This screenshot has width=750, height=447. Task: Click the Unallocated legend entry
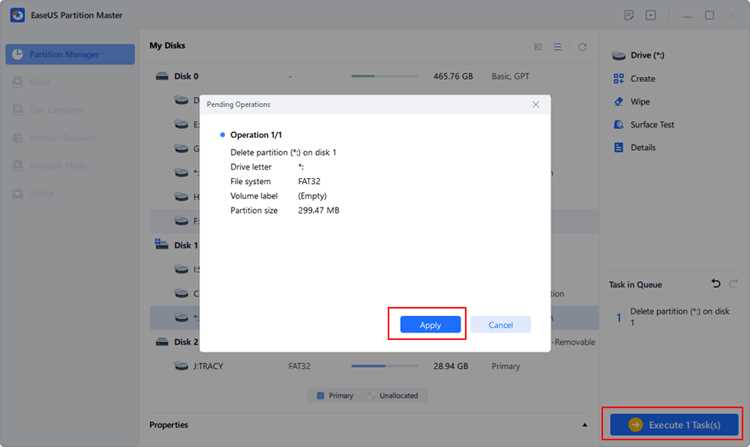pyautogui.click(x=393, y=395)
